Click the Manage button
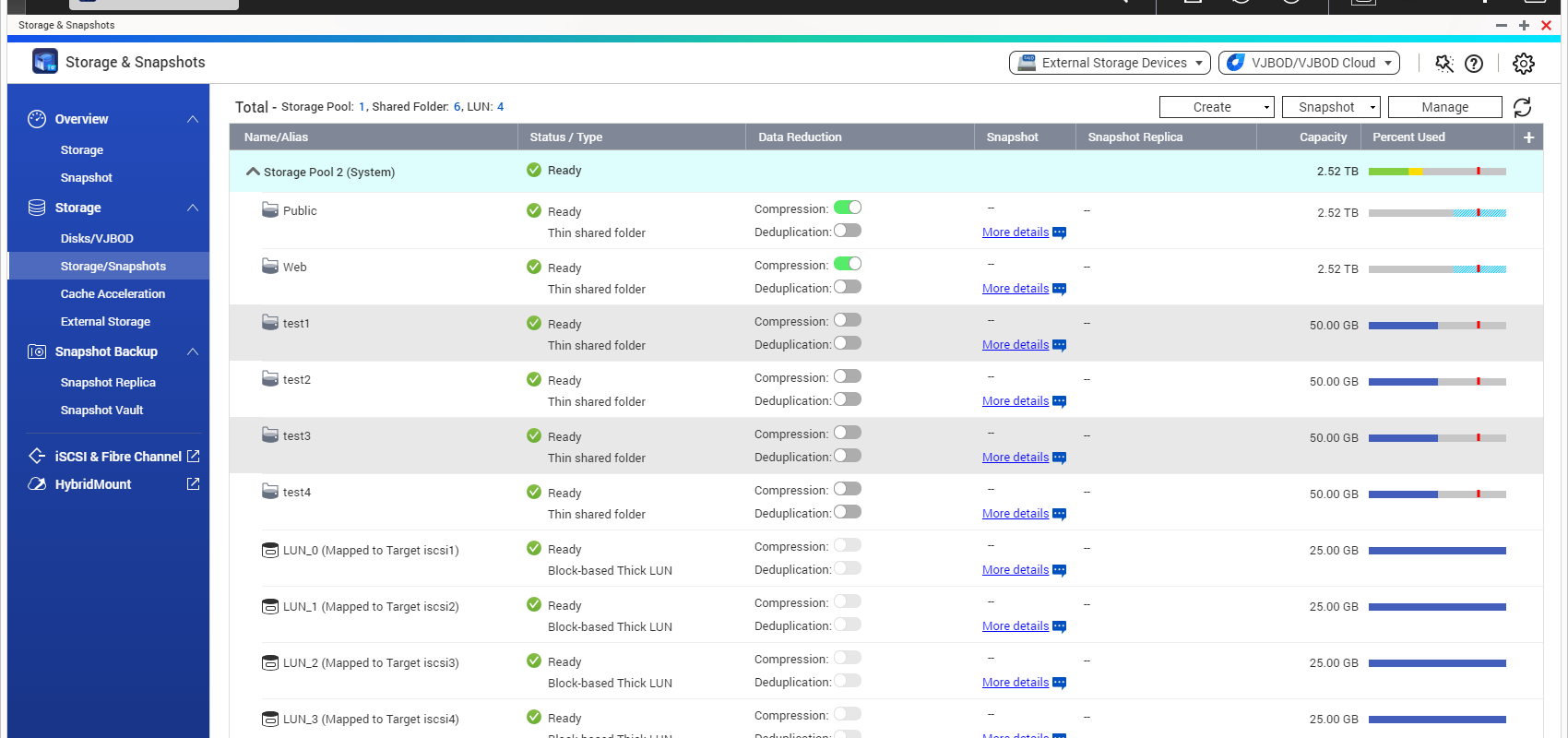 point(1444,107)
